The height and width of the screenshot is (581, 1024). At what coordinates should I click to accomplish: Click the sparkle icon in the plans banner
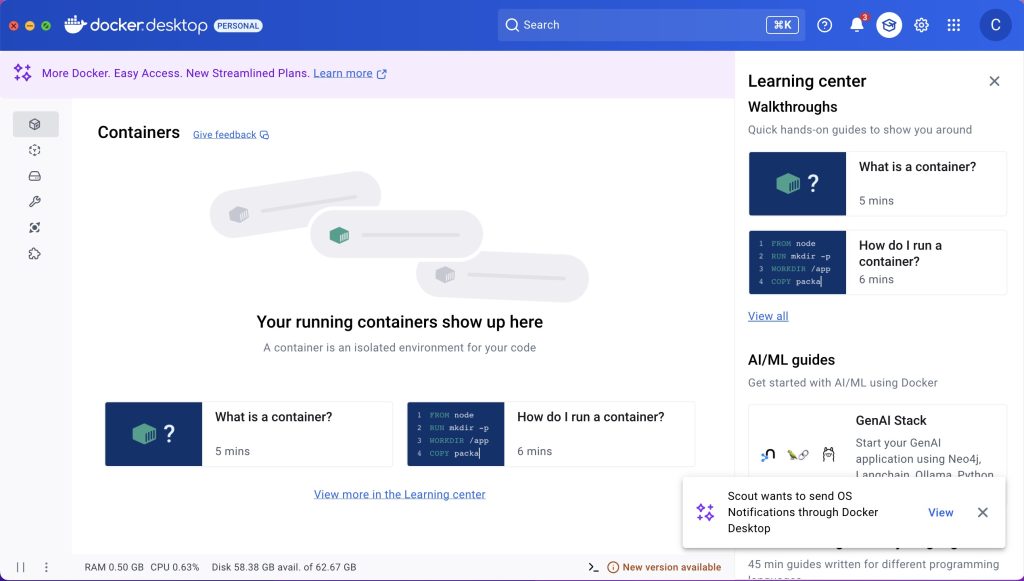[x=22, y=72]
